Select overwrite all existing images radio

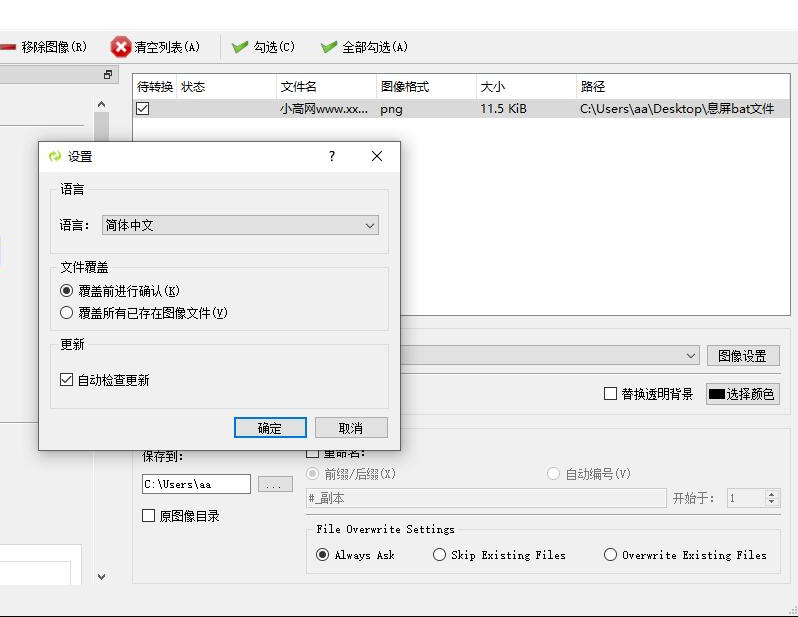(67, 313)
